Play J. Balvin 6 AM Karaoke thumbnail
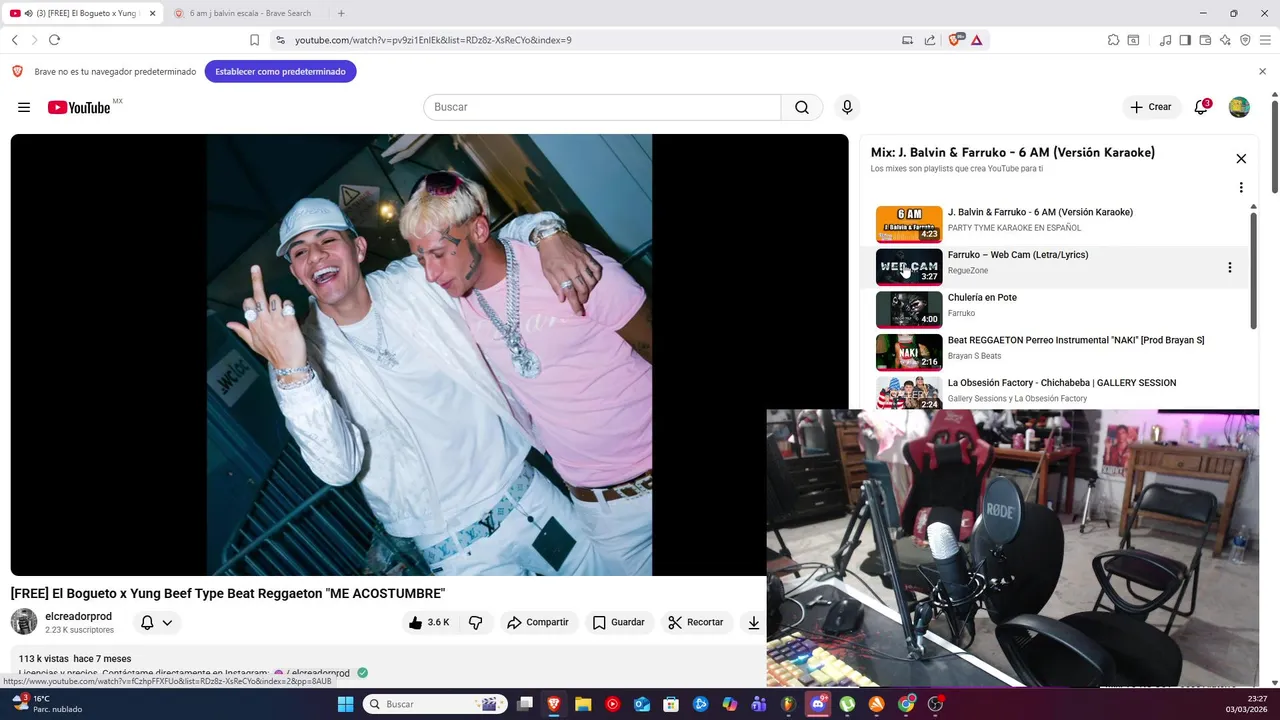 909,224
